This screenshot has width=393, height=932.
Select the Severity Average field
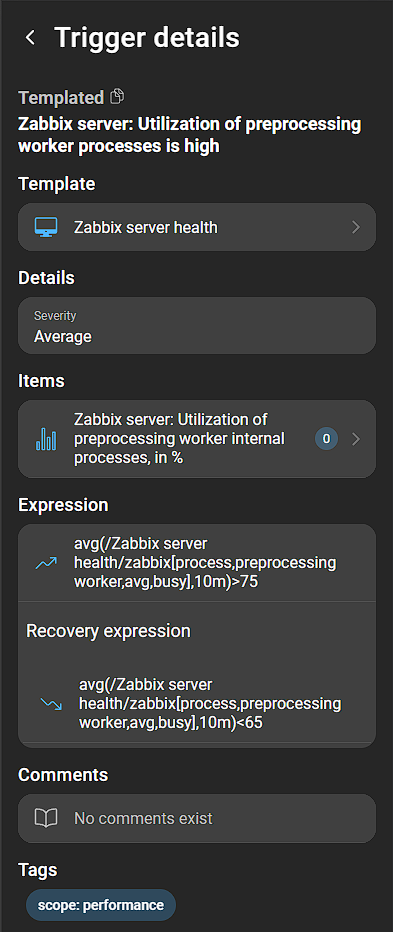point(197,326)
